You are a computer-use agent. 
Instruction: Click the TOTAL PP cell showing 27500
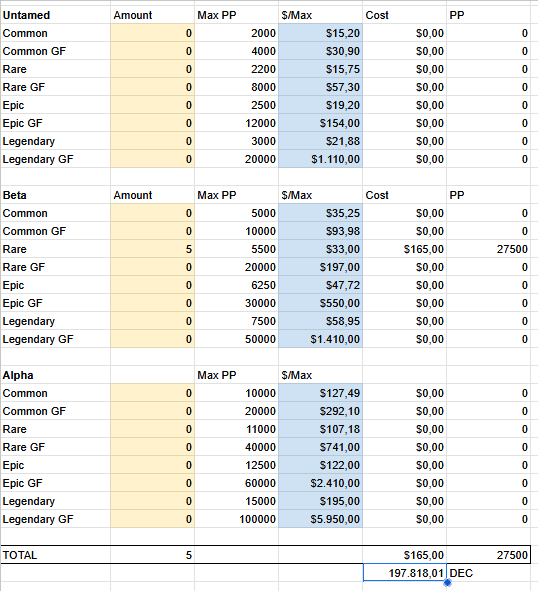(488, 555)
